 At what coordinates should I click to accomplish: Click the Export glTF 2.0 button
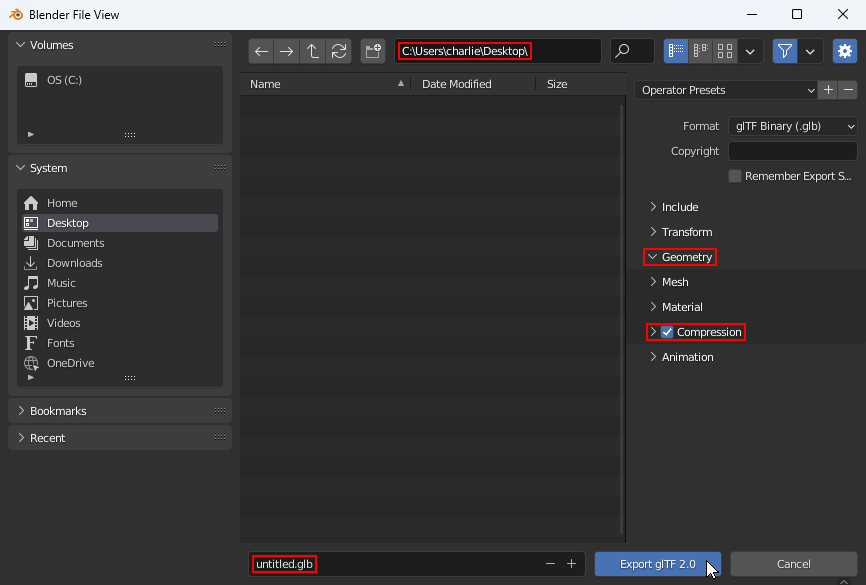(x=657, y=564)
